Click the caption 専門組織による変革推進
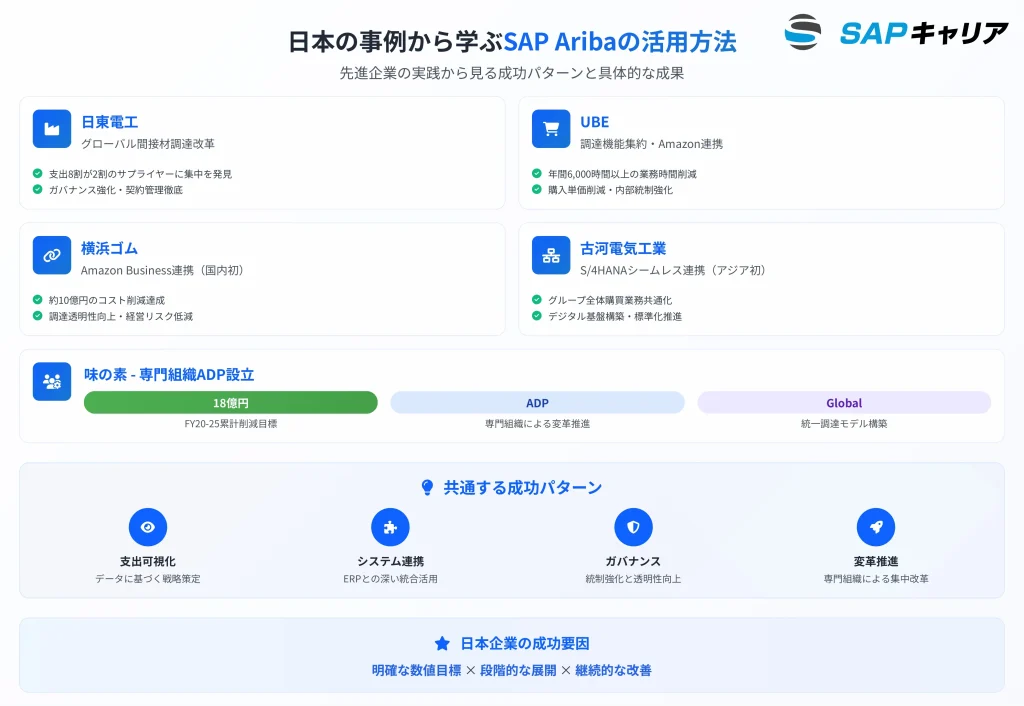The width and height of the screenshot is (1024, 706). coord(537,424)
